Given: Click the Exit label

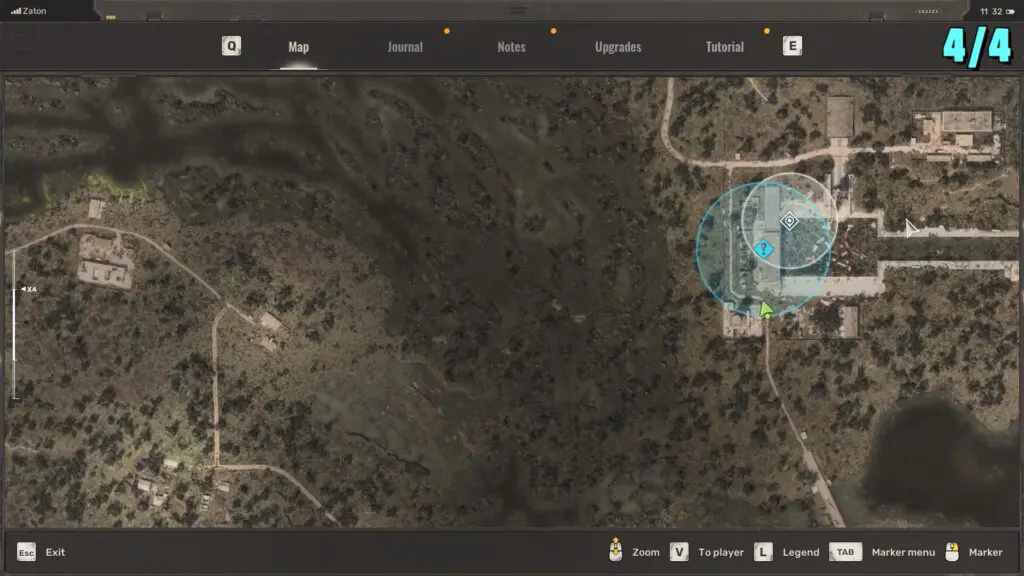Looking at the screenshot, I should 55,552.
